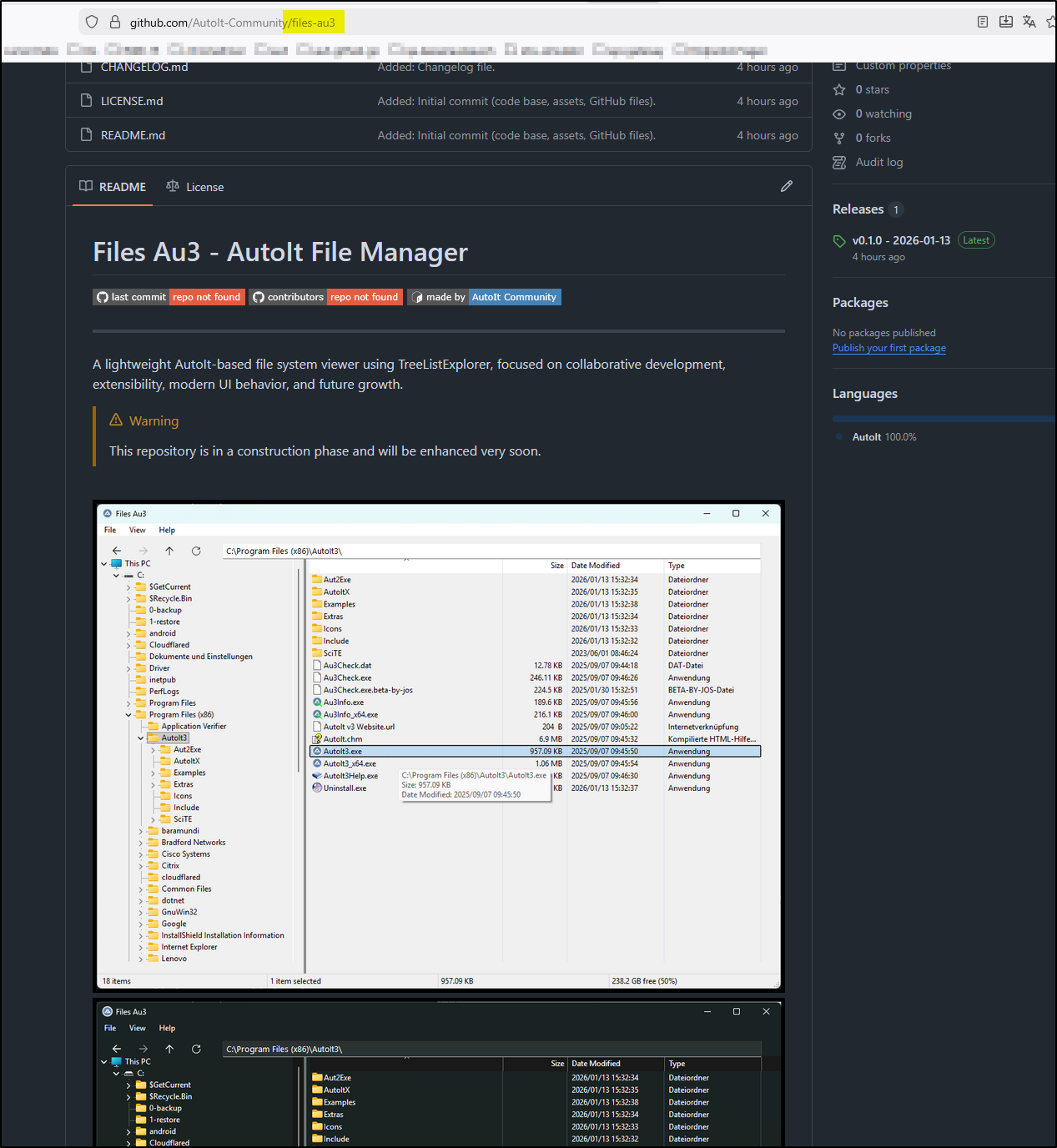Image resolution: width=1057 pixels, height=1148 pixels.
Task: Expand the Bradford Networks folder
Action: pos(142,842)
